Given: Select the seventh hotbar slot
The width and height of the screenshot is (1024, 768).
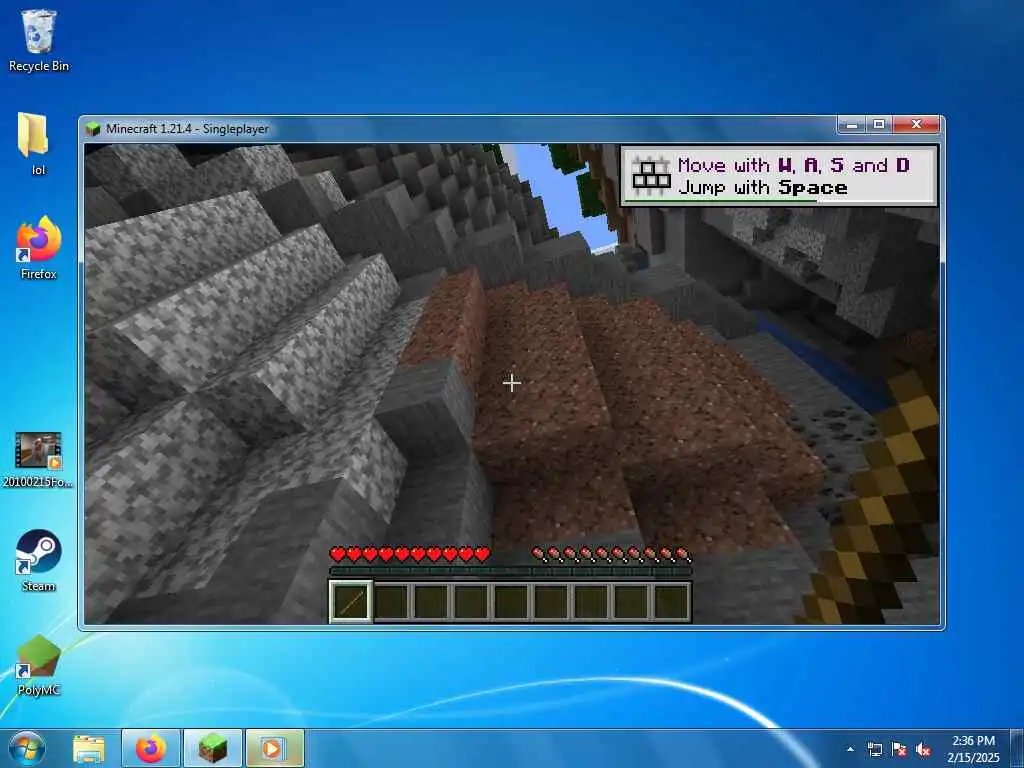Looking at the screenshot, I should click(x=590, y=601).
